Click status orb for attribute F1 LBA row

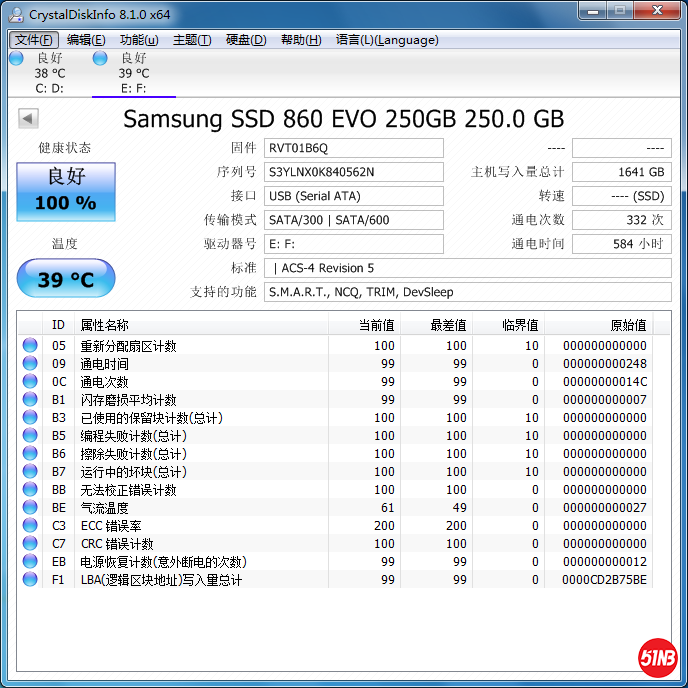coord(30,580)
